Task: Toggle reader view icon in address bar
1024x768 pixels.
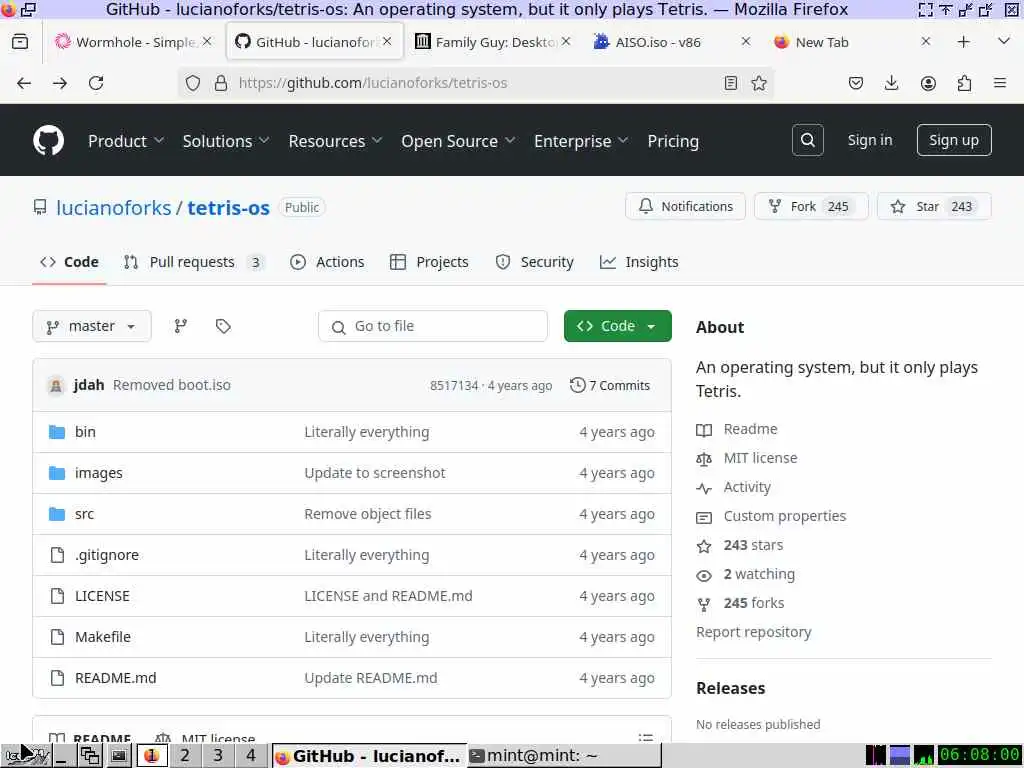Action: [731, 83]
